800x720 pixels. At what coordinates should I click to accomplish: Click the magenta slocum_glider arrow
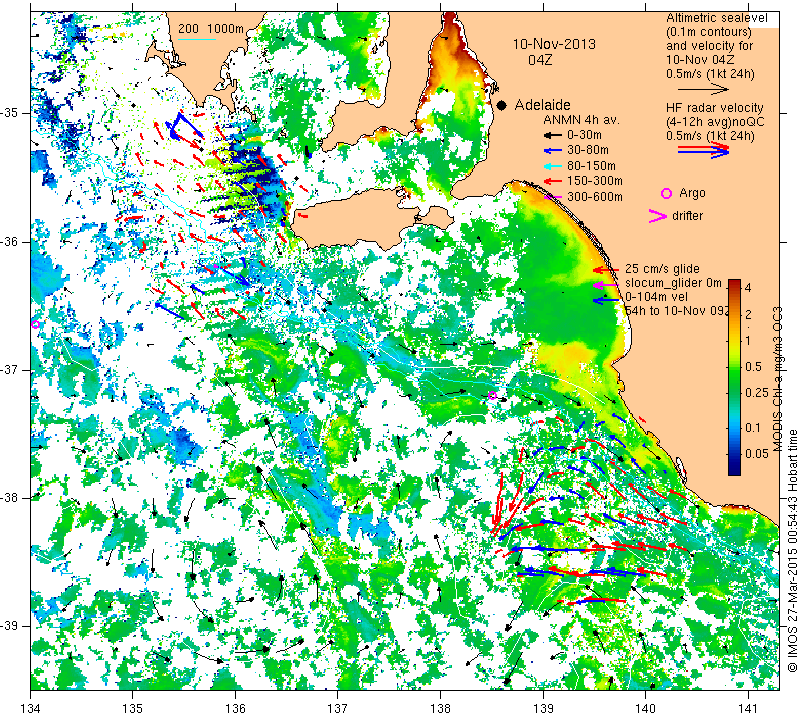point(606,285)
